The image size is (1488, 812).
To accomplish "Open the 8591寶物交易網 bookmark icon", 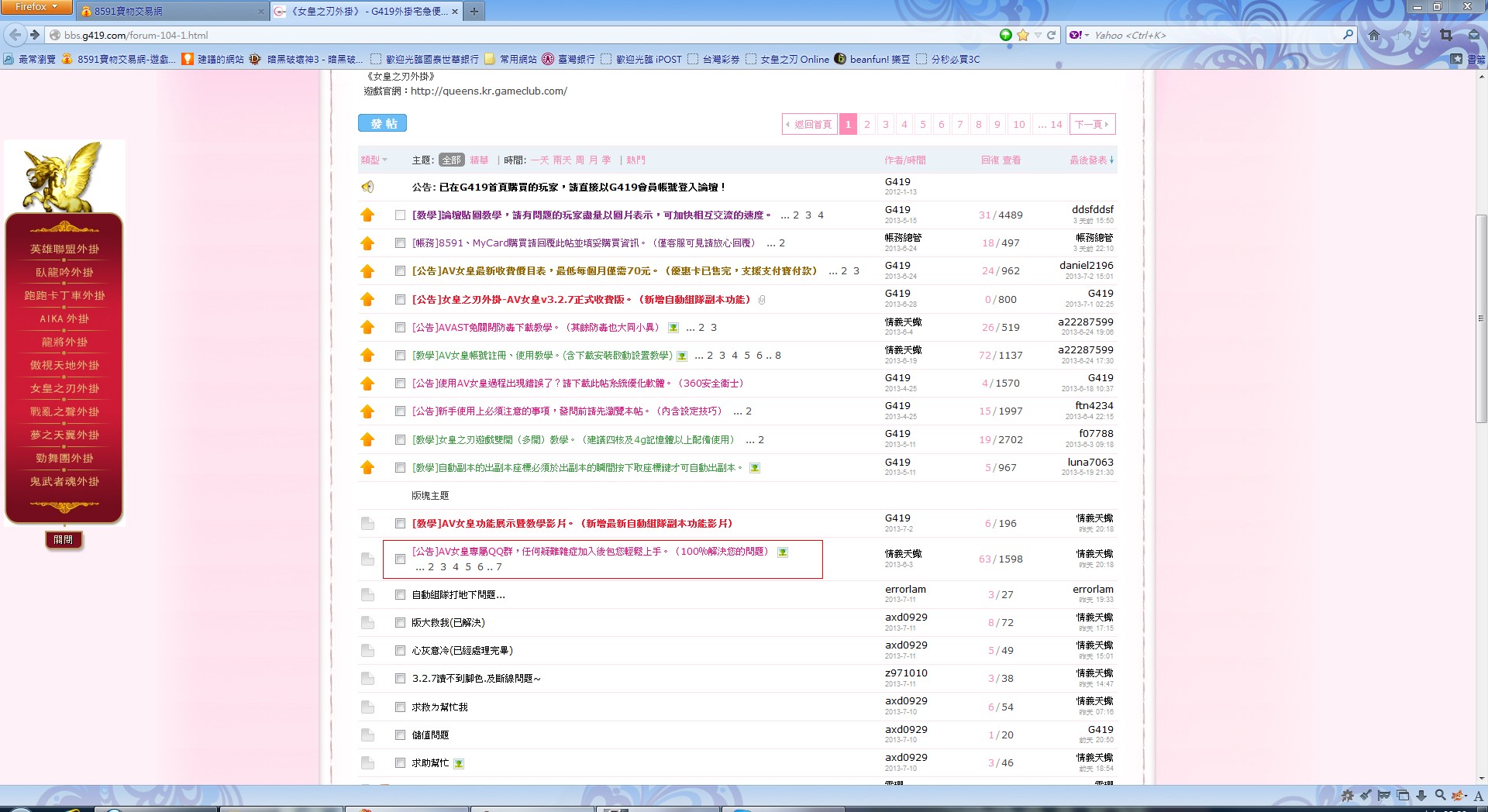I will point(67,59).
